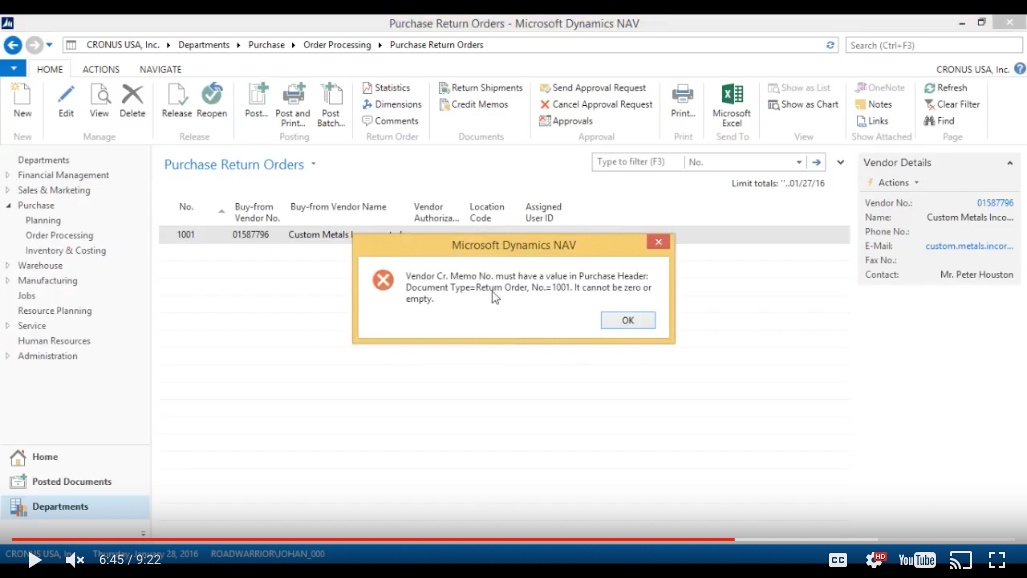The width and height of the screenshot is (1027, 578).
Task: Select Order Processing under Purchase
Action: [59, 235]
